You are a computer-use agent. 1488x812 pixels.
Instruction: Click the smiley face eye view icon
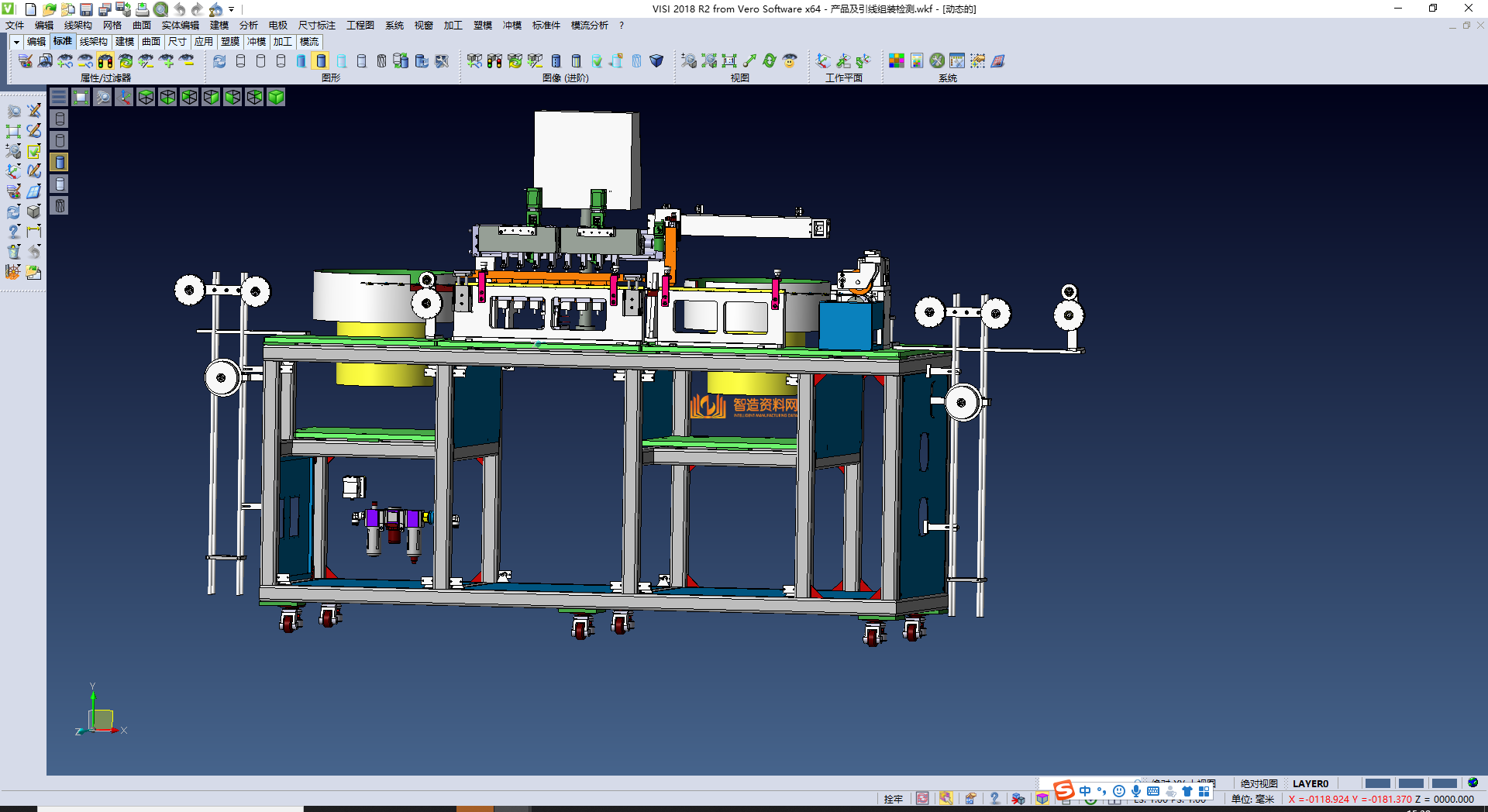(789, 60)
